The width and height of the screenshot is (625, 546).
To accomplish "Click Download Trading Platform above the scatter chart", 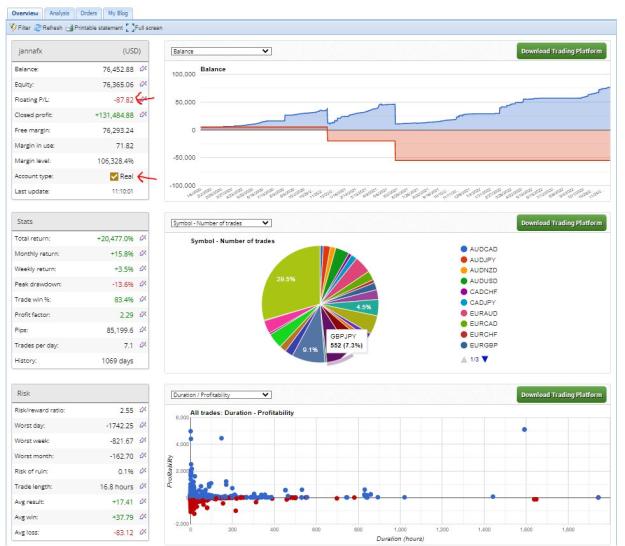I will click(561, 395).
